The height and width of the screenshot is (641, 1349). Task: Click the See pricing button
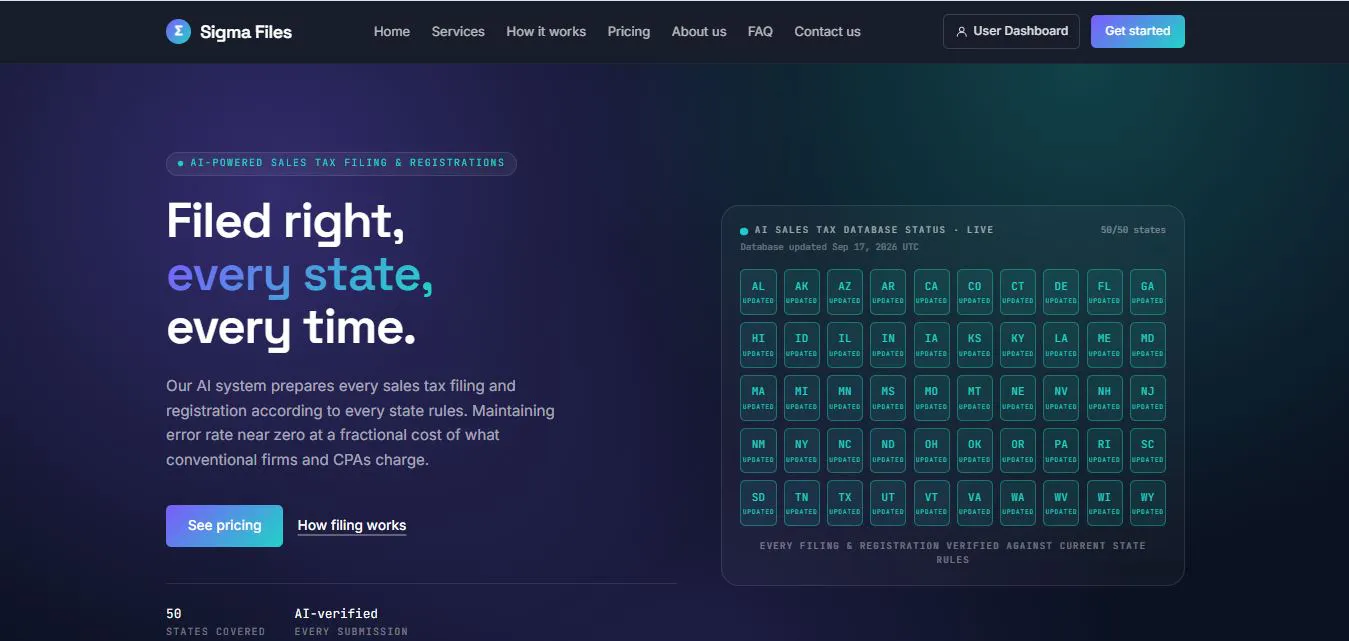point(224,526)
